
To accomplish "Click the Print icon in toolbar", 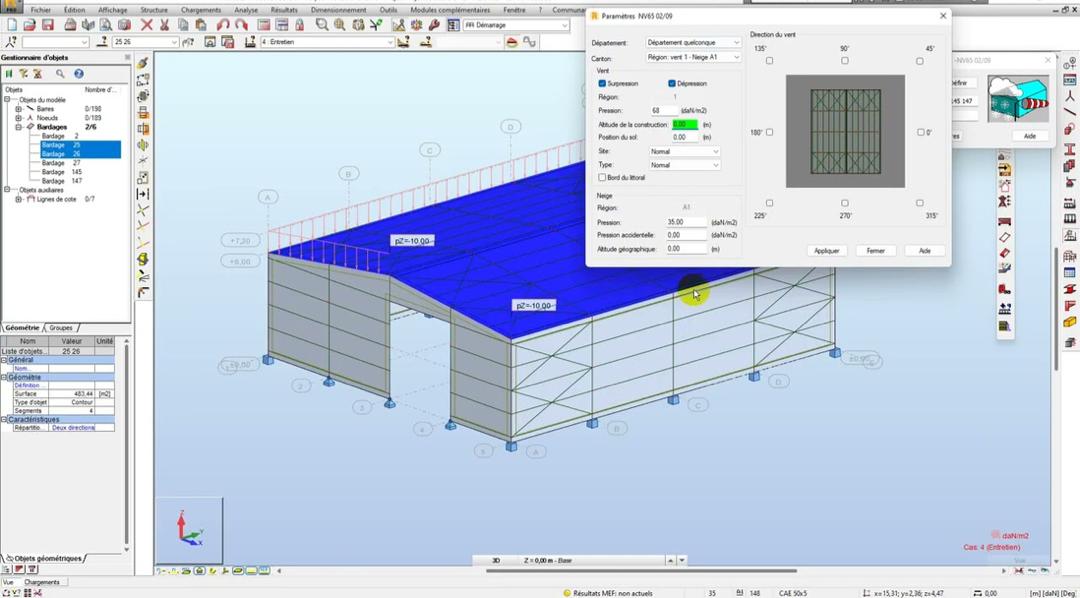I will [x=70, y=25].
